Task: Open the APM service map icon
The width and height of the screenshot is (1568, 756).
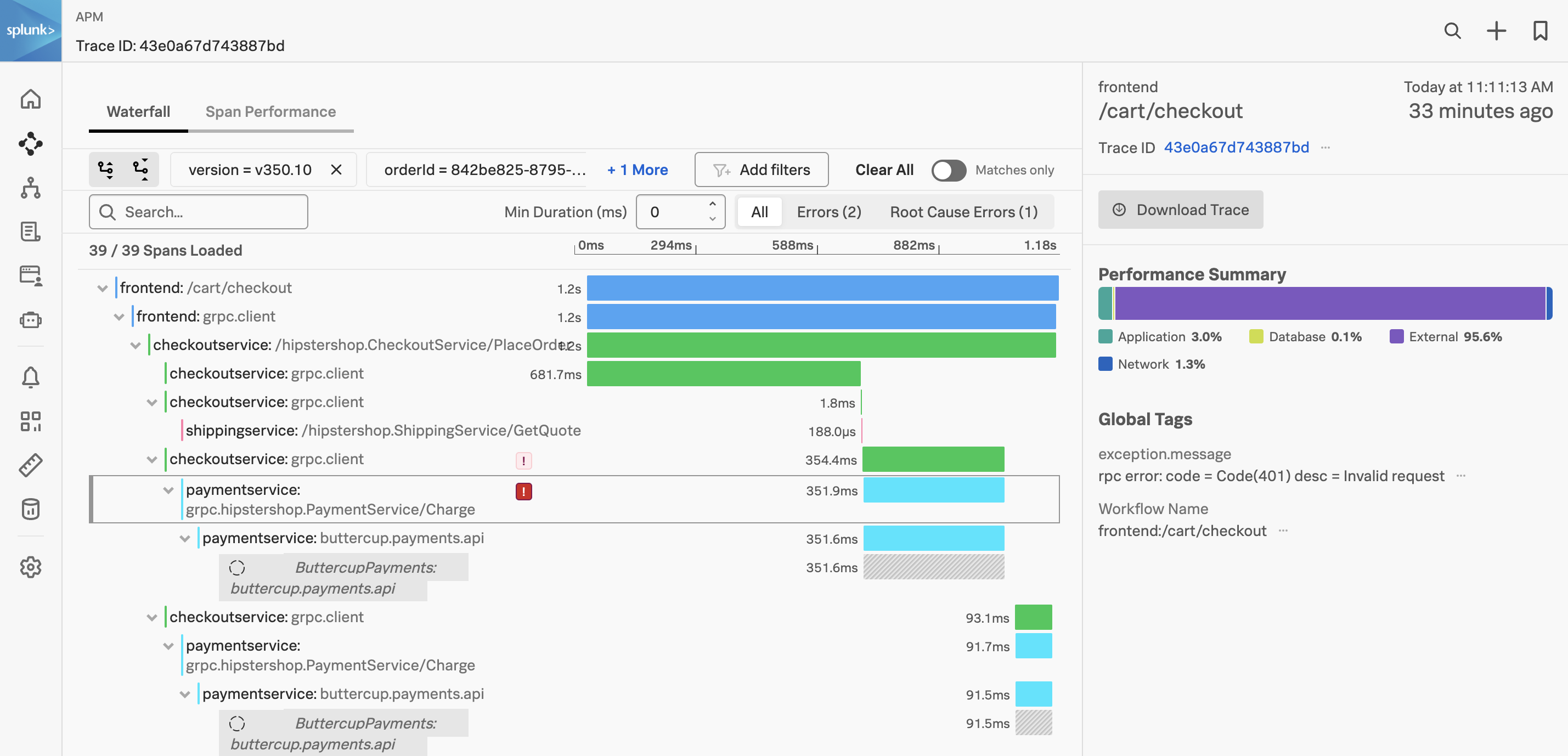Action: point(30,144)
